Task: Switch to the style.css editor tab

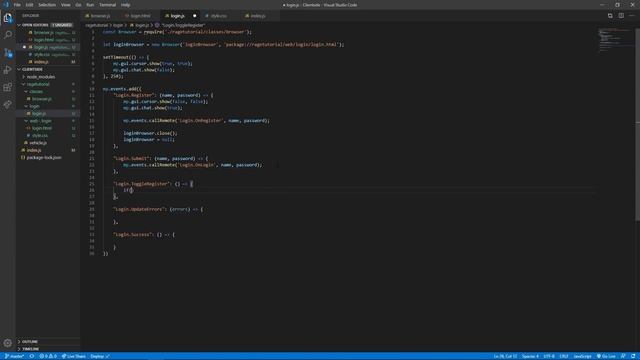Action: (219, 16)
